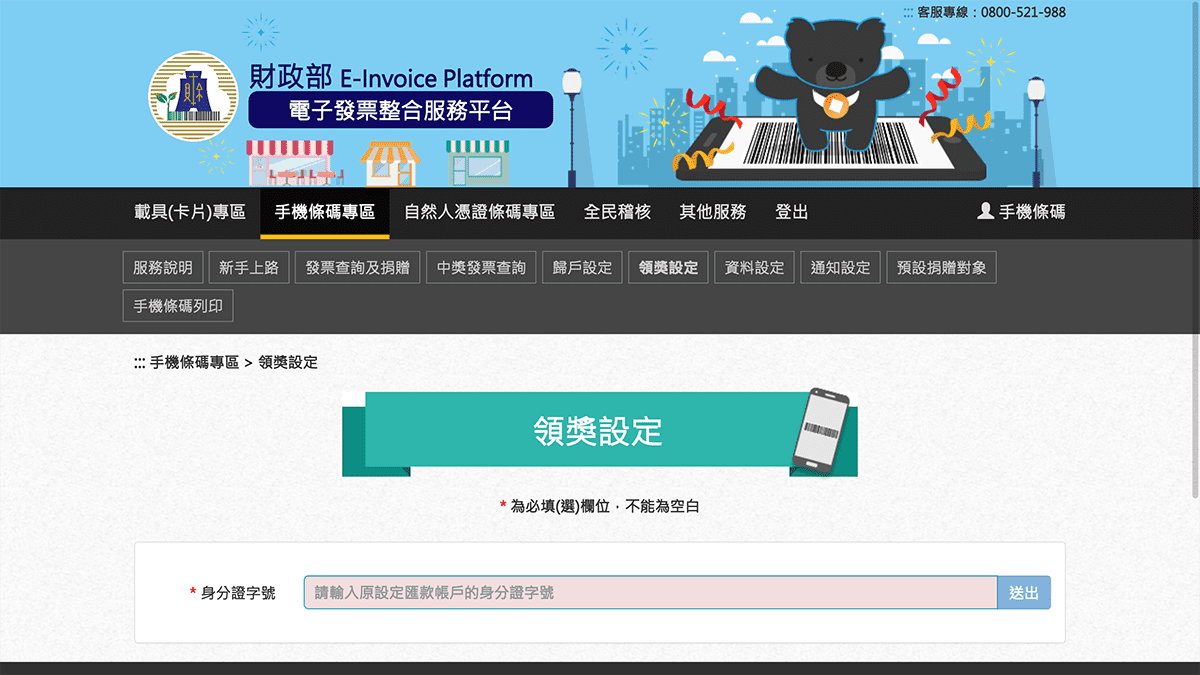1200x675 pixels.
Task: Open 歸戶設定 account aggregation settings
Action: click(x=582, y=266)
